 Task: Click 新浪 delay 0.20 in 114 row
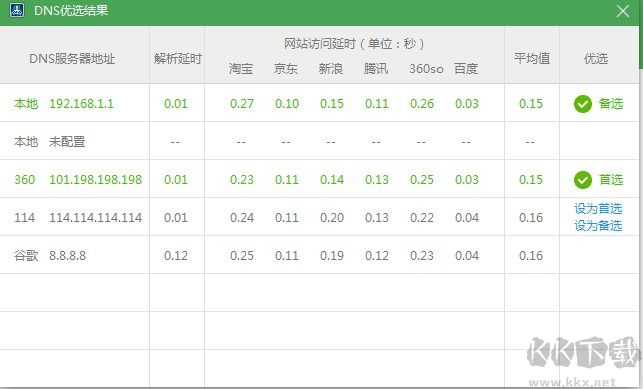pyautogui.click(x=332, y=218)
